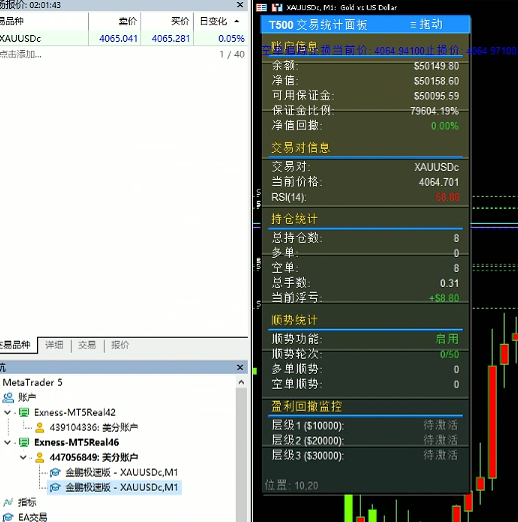This screenshot has width=518, height=522.
Task: Collapse the Exness-MT5Real46 tree node
Action: pyautogui.click(x=7, y=442)
